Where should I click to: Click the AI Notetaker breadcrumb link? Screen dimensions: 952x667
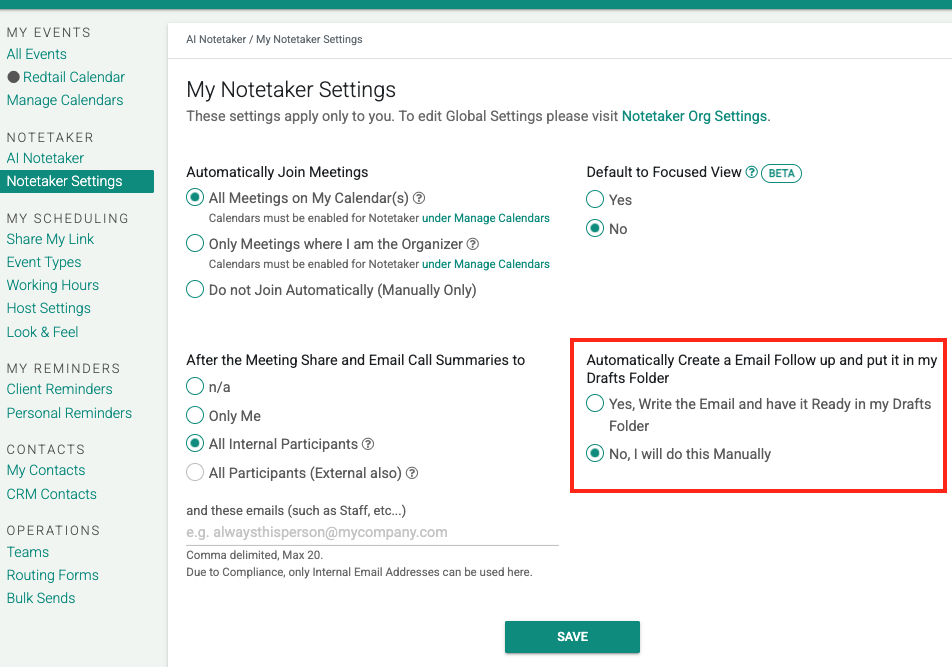point(216,40)
